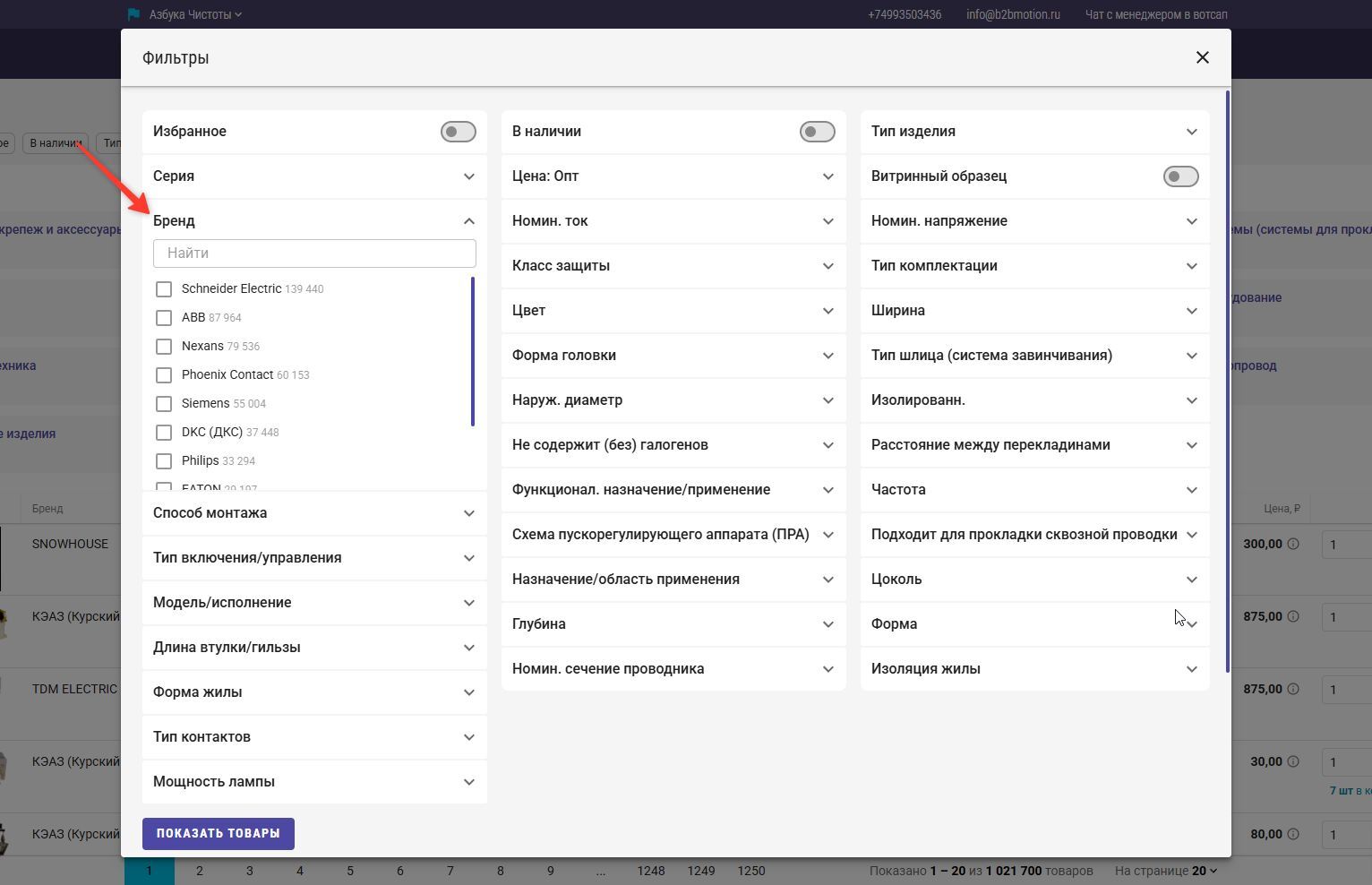The width and height of the screenshot is (1372, 885).
Task: Open the Тип изделия filter dropdown
Action: [x=1191, y=132]
